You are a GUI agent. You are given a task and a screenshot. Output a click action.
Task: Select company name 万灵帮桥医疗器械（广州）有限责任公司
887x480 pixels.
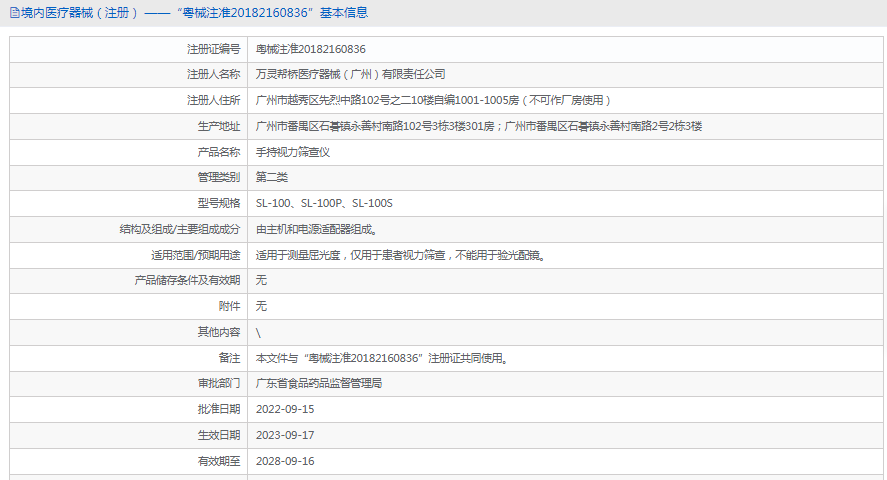coord(351,75)
